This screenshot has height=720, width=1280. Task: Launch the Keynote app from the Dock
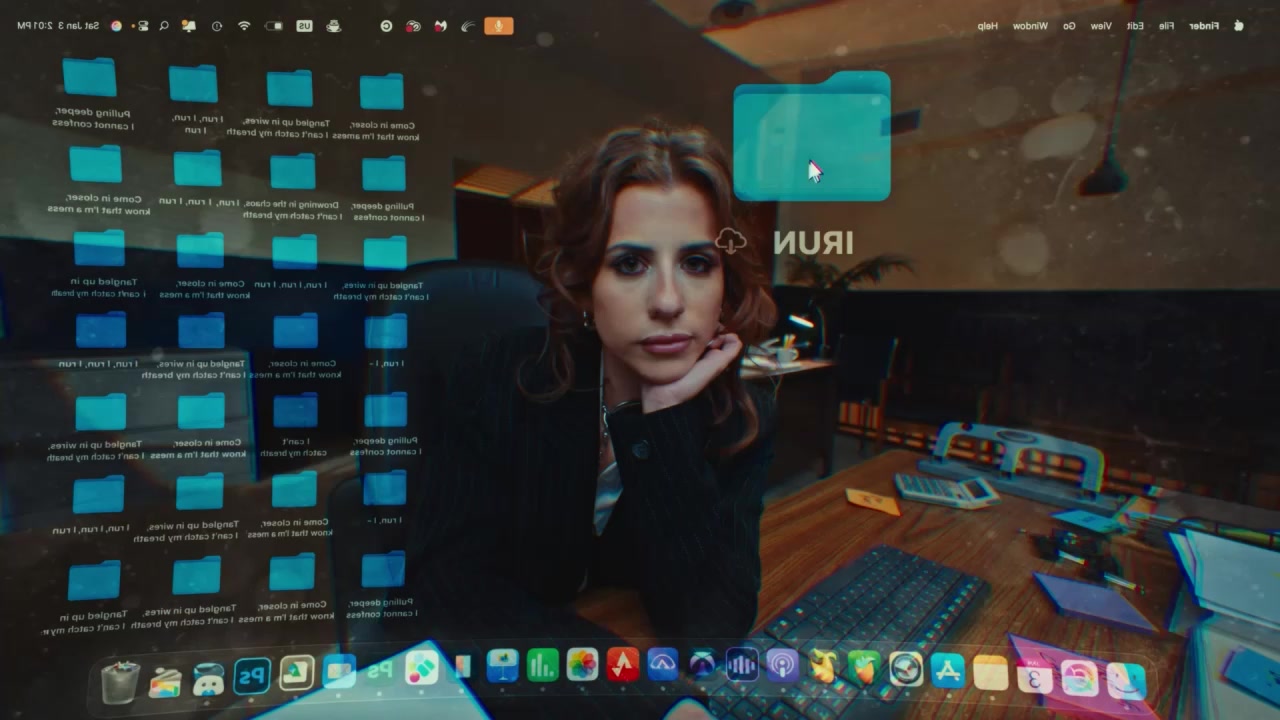502,665
